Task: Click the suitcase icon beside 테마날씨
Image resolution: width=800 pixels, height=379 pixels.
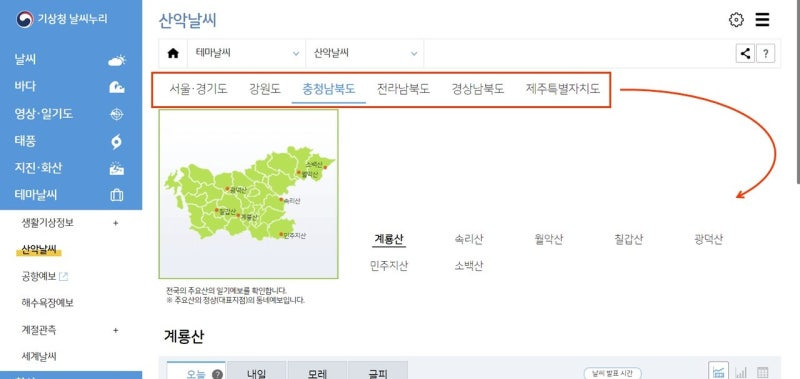Action: 117,195
